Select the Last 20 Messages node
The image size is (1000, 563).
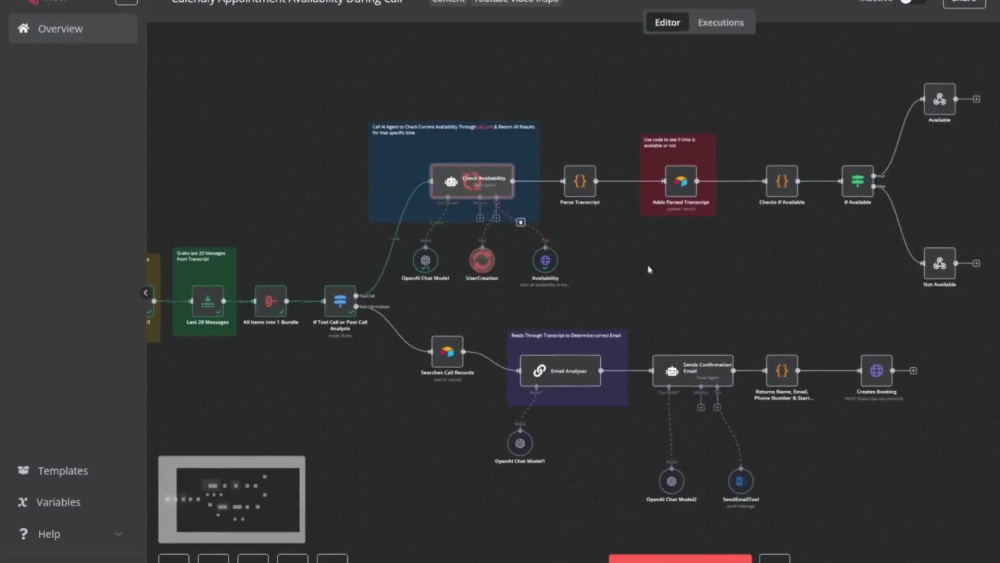(x=207, y=301)
